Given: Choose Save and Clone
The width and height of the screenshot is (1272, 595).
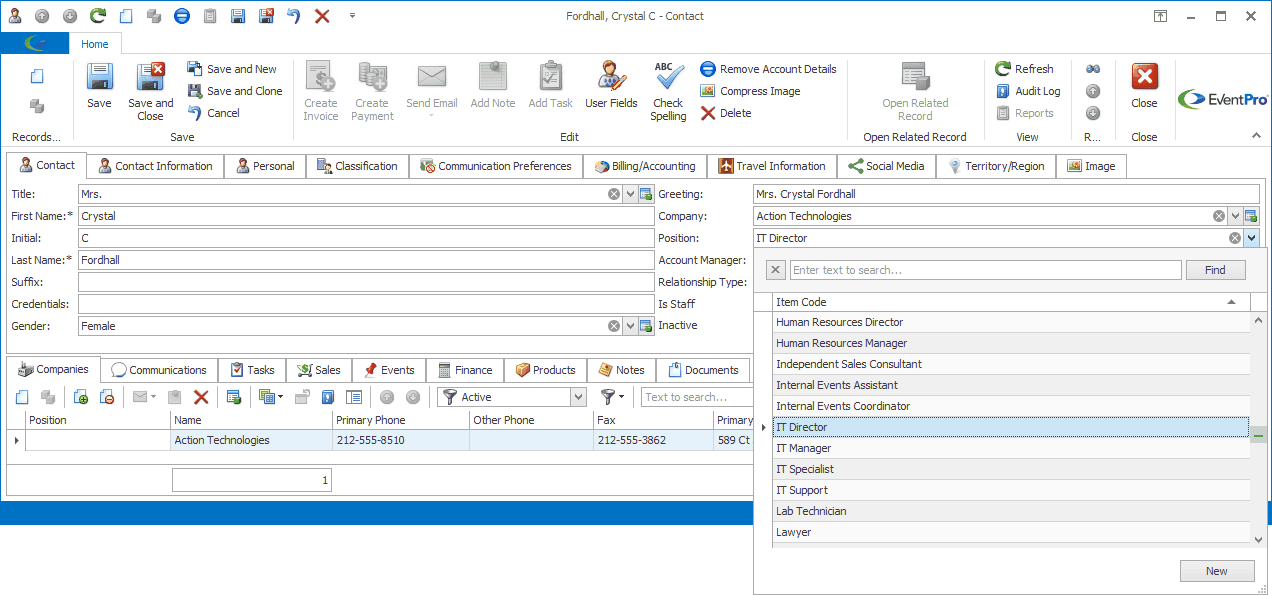Looking at the screenshot, I should tap(235, 91).
